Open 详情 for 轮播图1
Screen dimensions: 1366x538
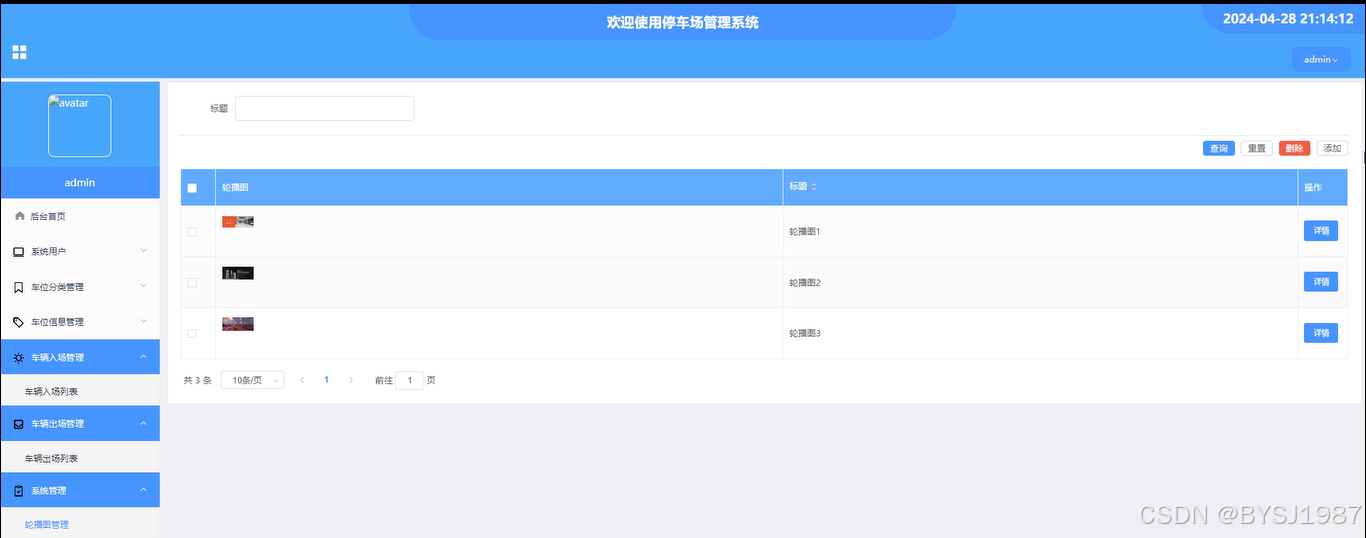click(x=1321, y=231)
